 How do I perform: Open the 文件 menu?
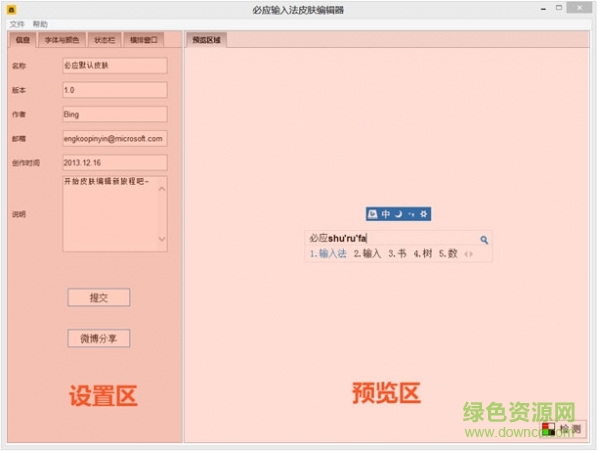pyautogui.click(x=17, y=24)
